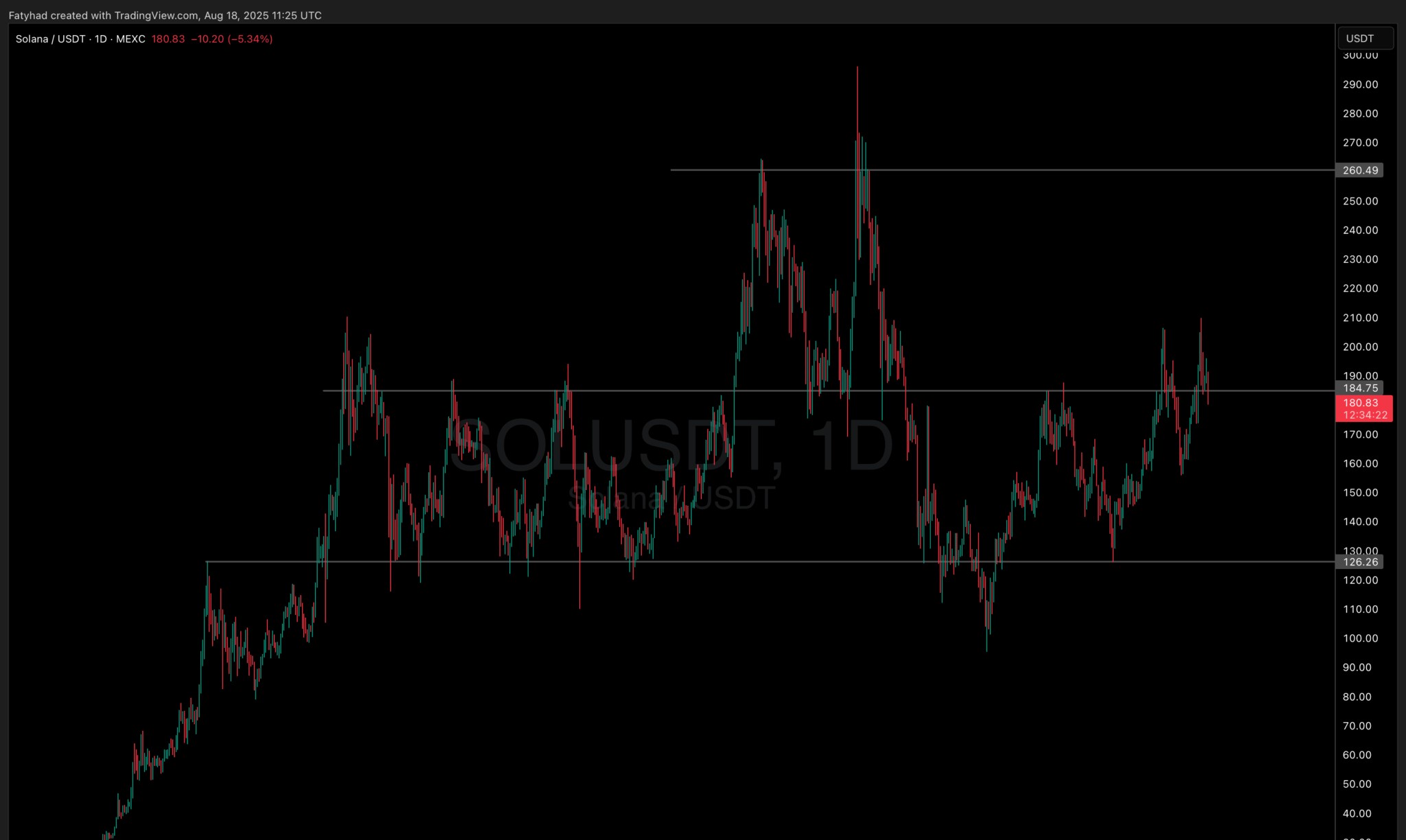Click the 80.00 price scale label
Screen dimensions: 1406x840
pos(1357,697)
